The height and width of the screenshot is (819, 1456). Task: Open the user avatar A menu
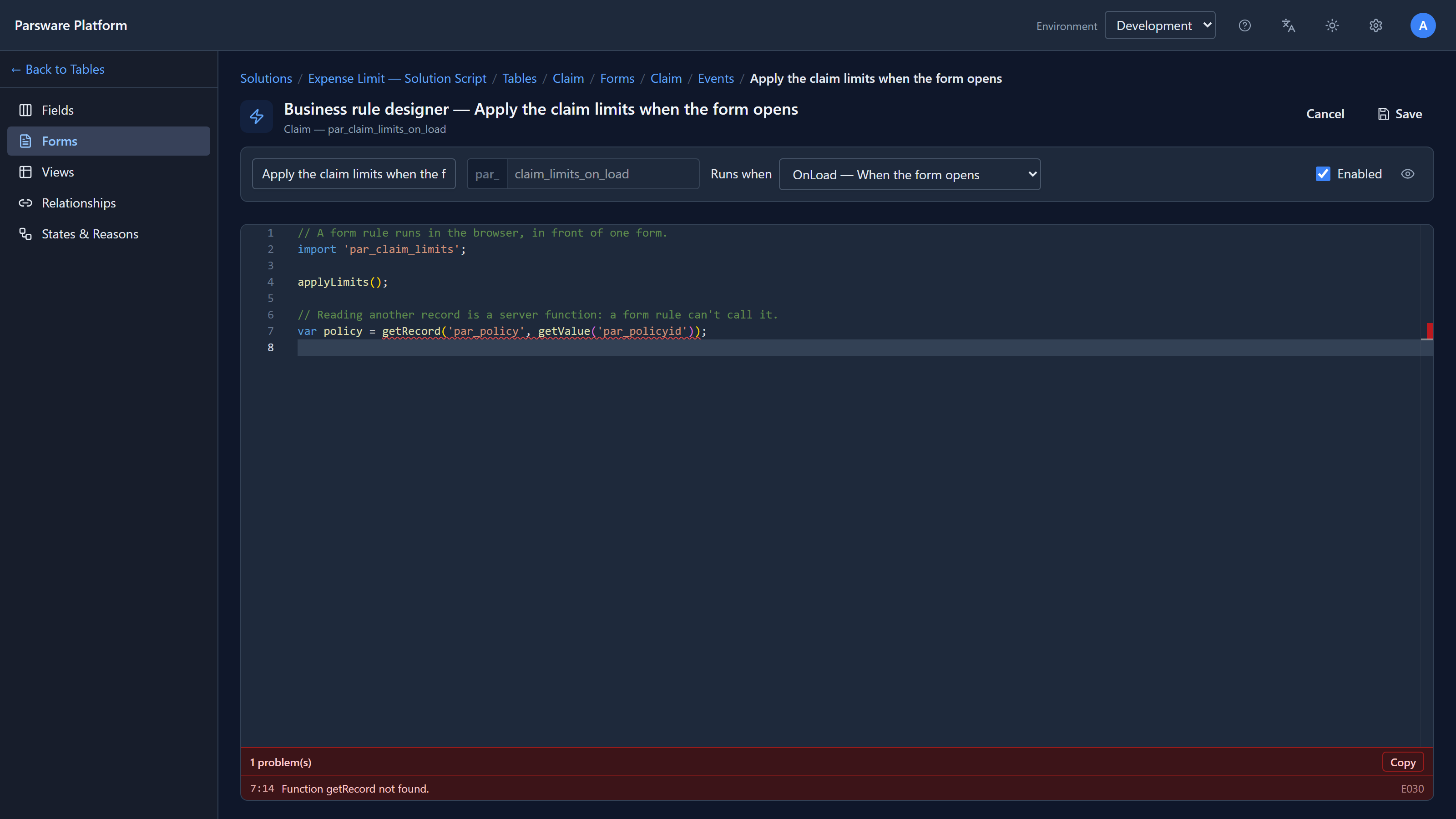(1423, 25)
